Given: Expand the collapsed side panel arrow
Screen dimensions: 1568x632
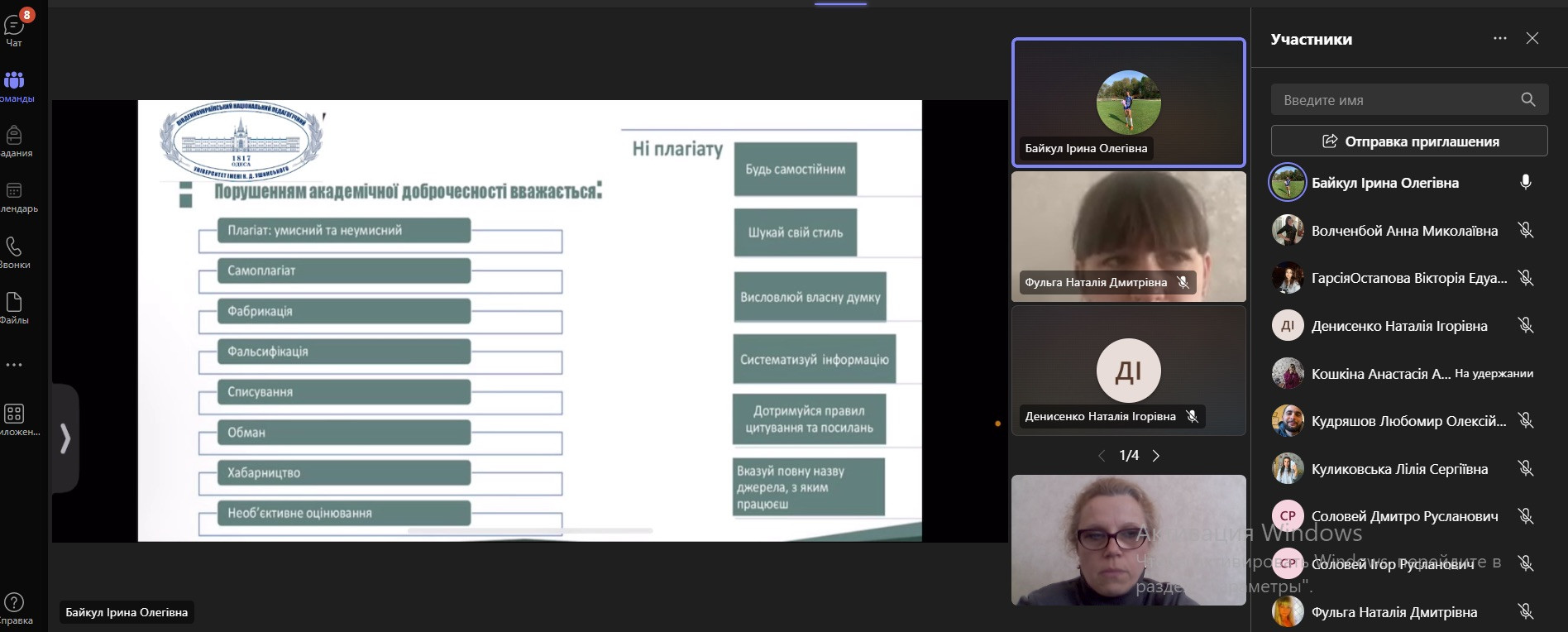Looking at the screenshot, I should click(x=65, y=438).
